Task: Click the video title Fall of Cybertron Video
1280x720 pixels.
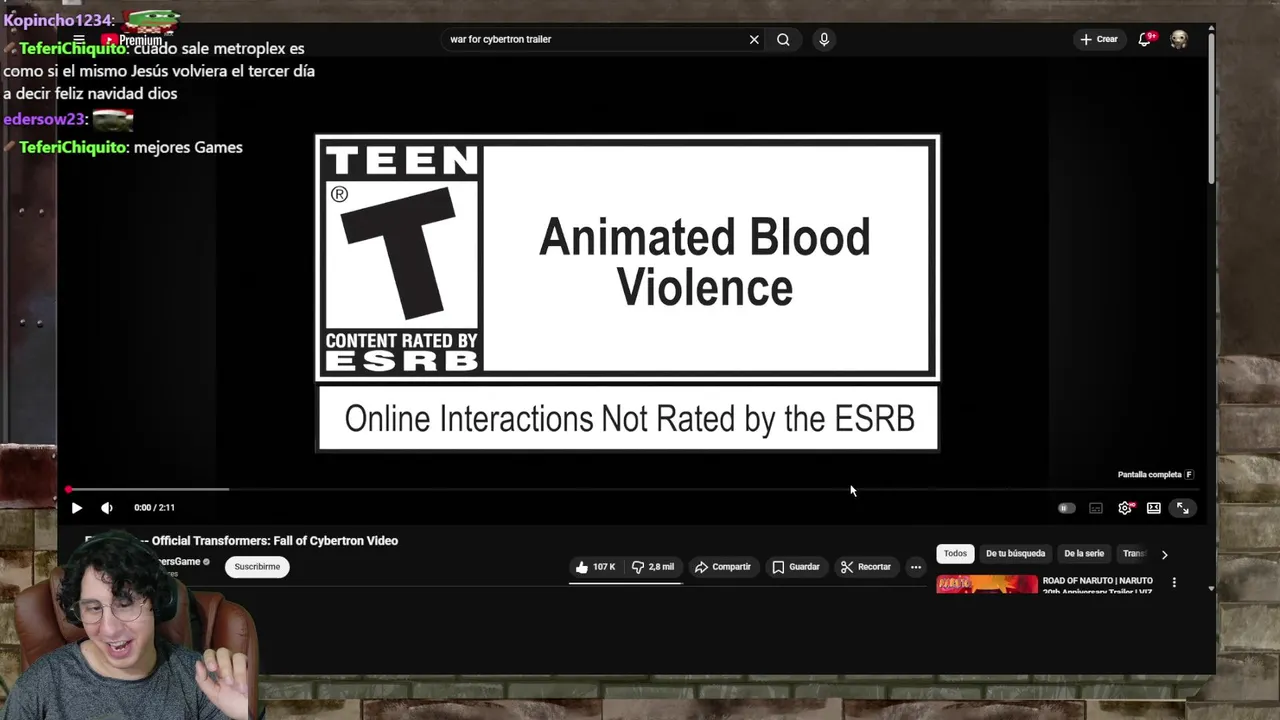Action: click(x=274, y=541)
